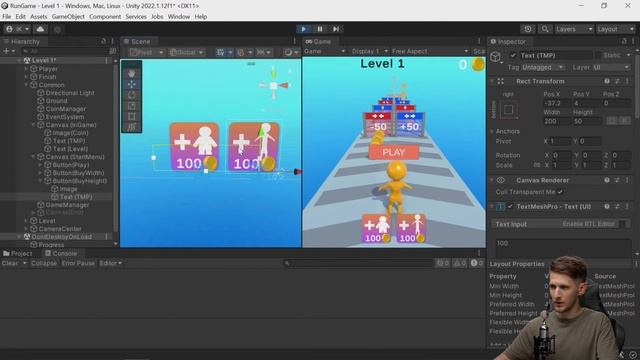Open the Account dropdown in the top toolbar
The height and width of the screenshot is (360, 640).
(x=18, y=29)
